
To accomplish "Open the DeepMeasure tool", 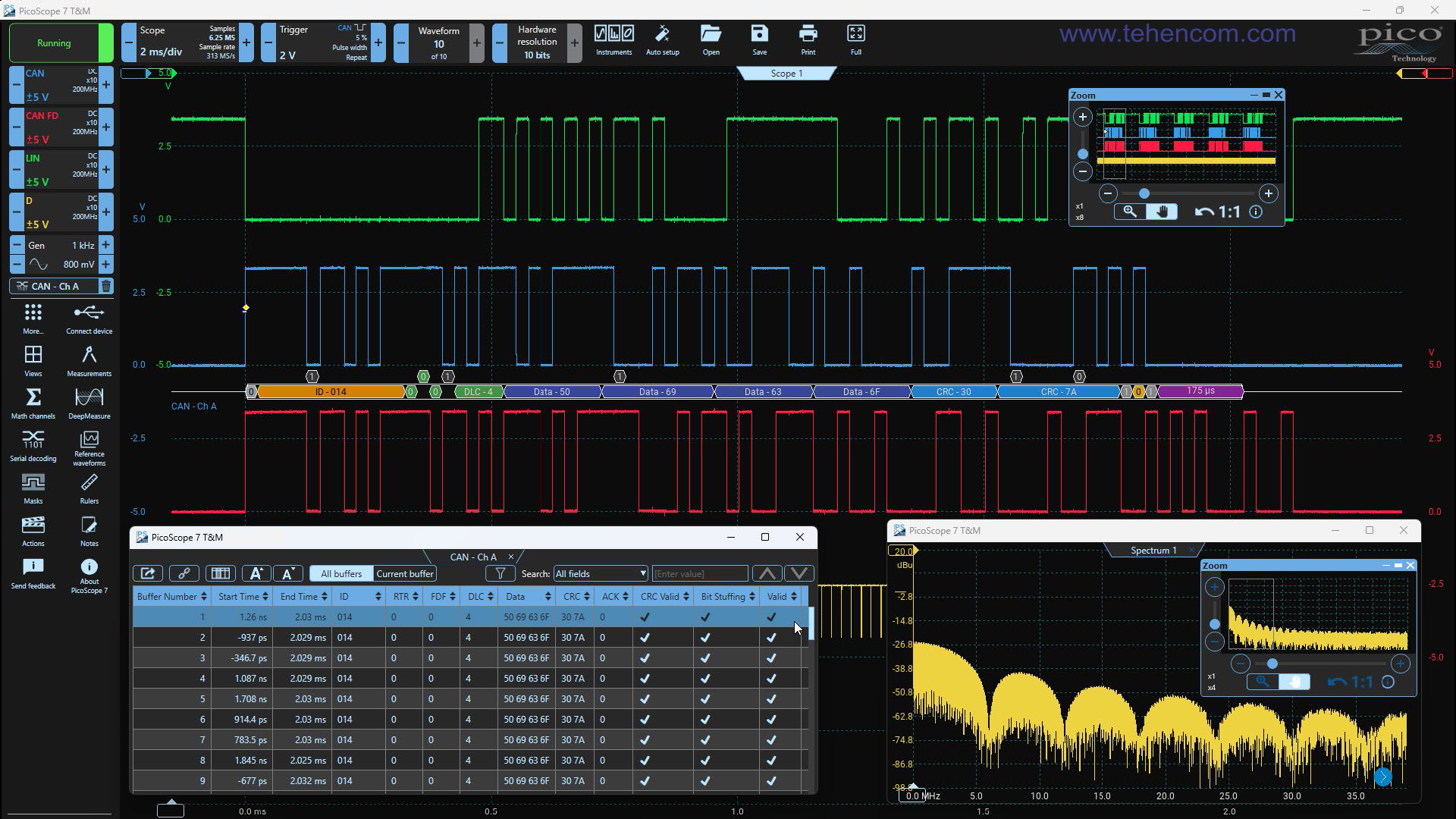I will [x=89, y=403].
